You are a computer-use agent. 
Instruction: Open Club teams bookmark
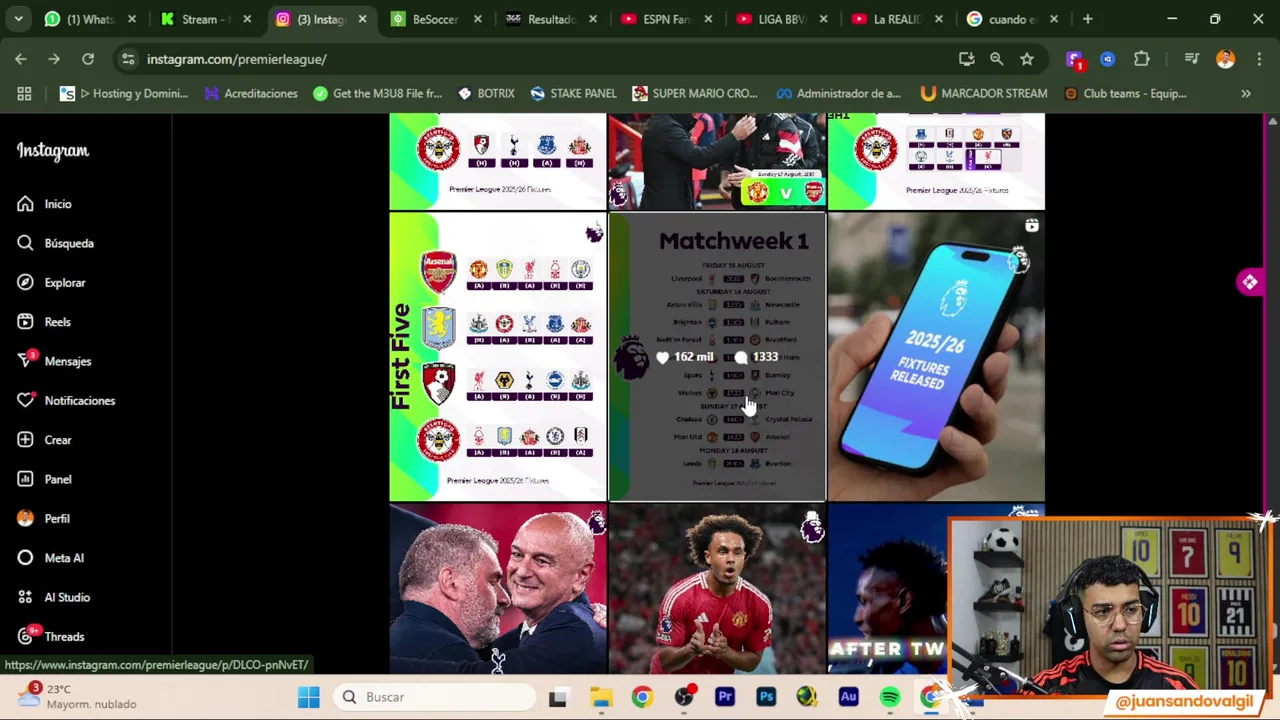(1124, 93)
